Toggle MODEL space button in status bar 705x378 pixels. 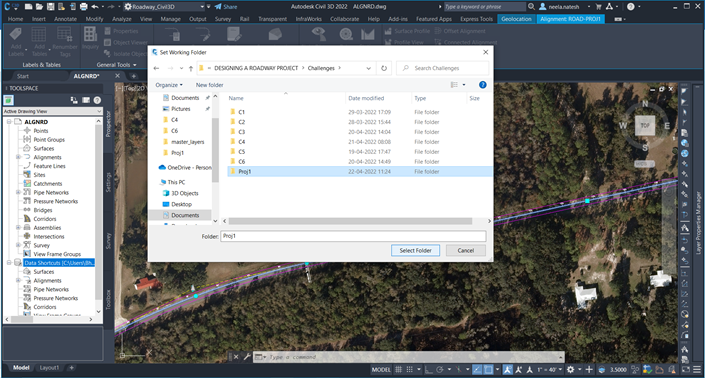381,369
